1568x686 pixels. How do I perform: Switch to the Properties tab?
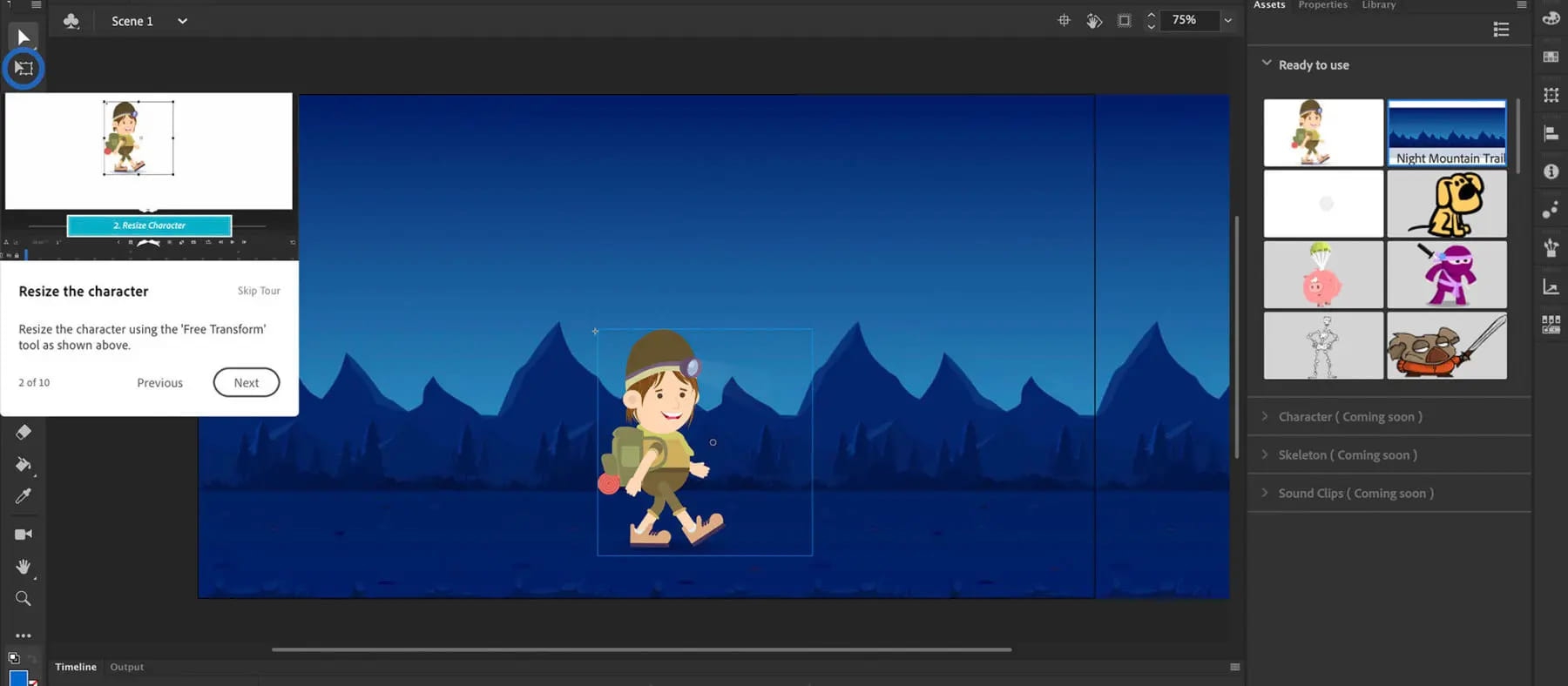coord(1322,5)
